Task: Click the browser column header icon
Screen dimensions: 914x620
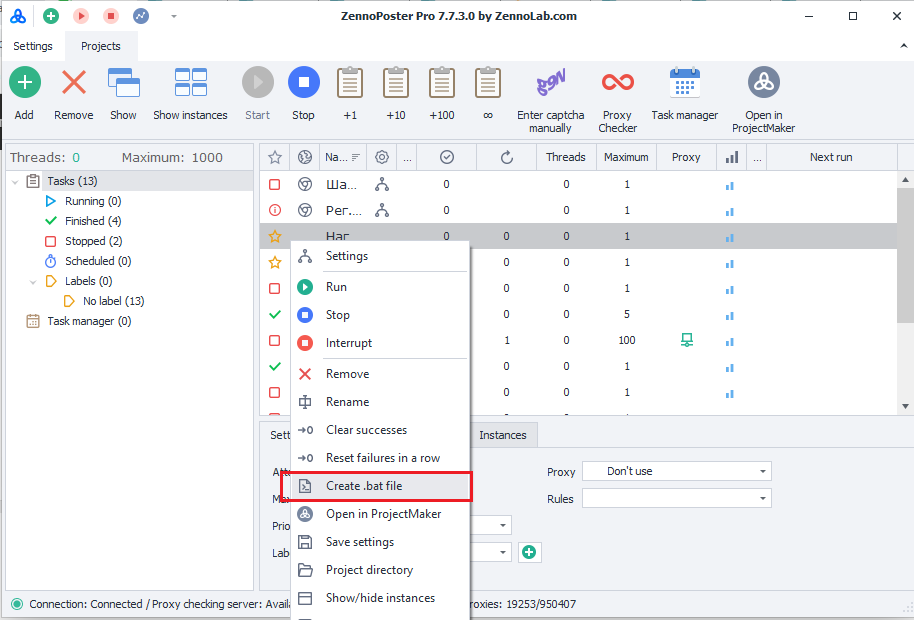Action: click(304, 157)
